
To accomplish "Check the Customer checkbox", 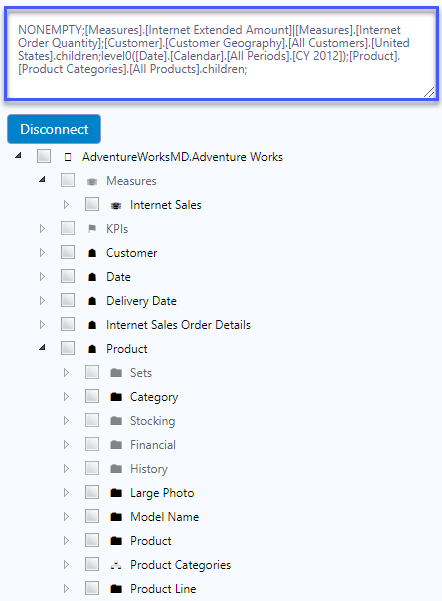I will click(68, 252).
